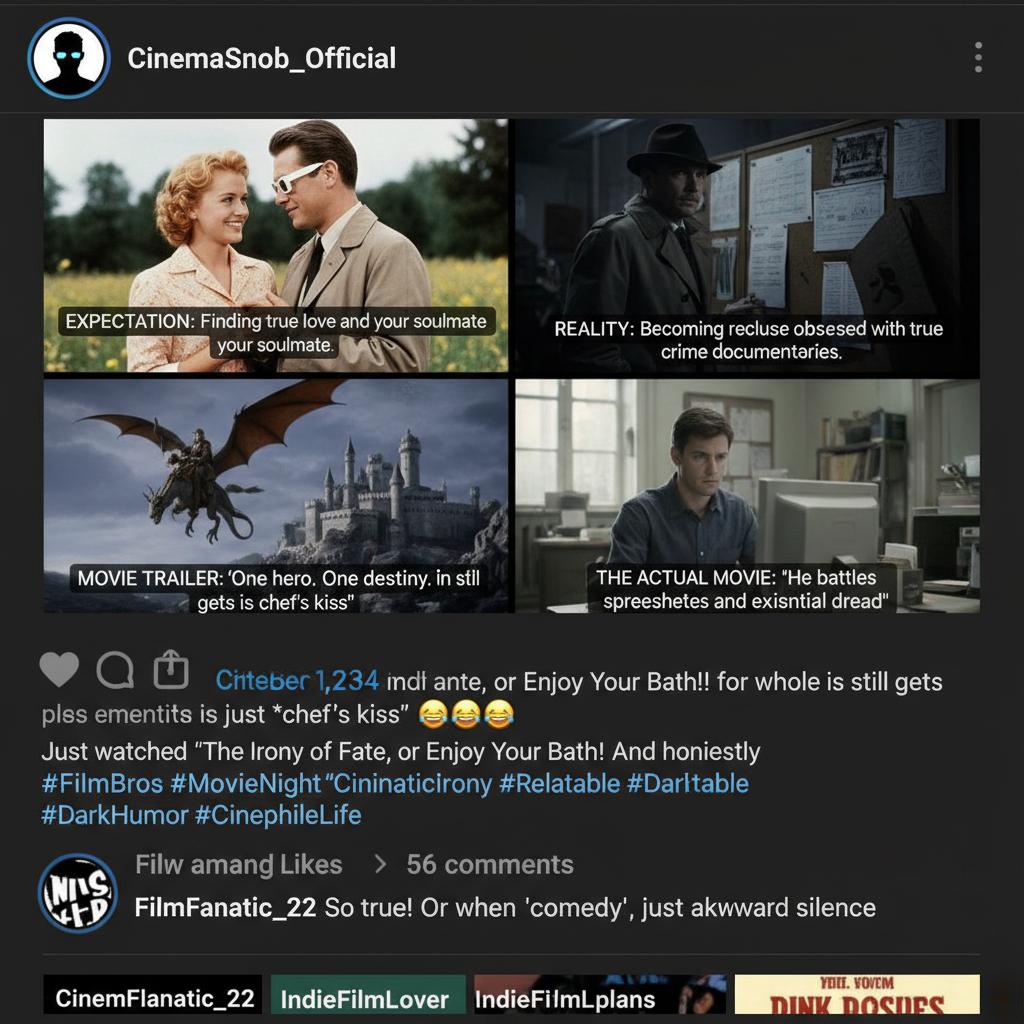Expand the 56 comments chevron
This screenshot has height=1024, width=1024.
[x=380, y=864]
